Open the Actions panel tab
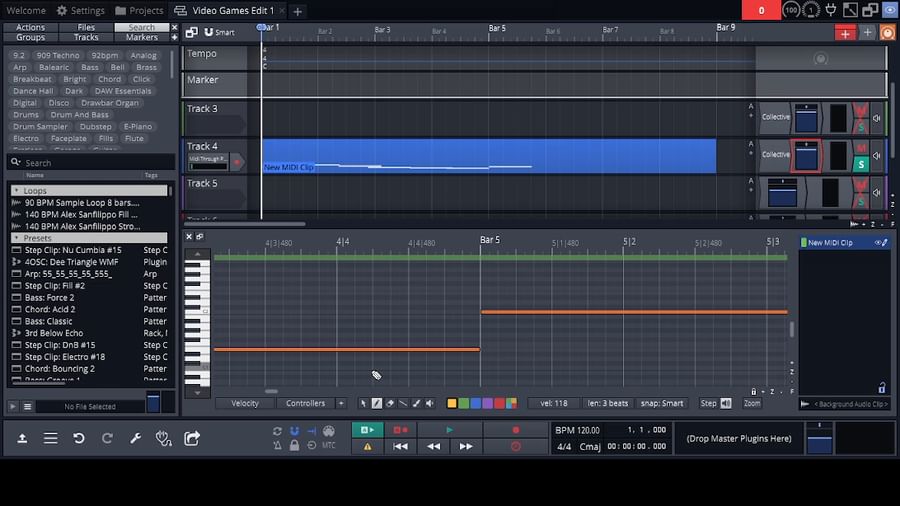 30,27
